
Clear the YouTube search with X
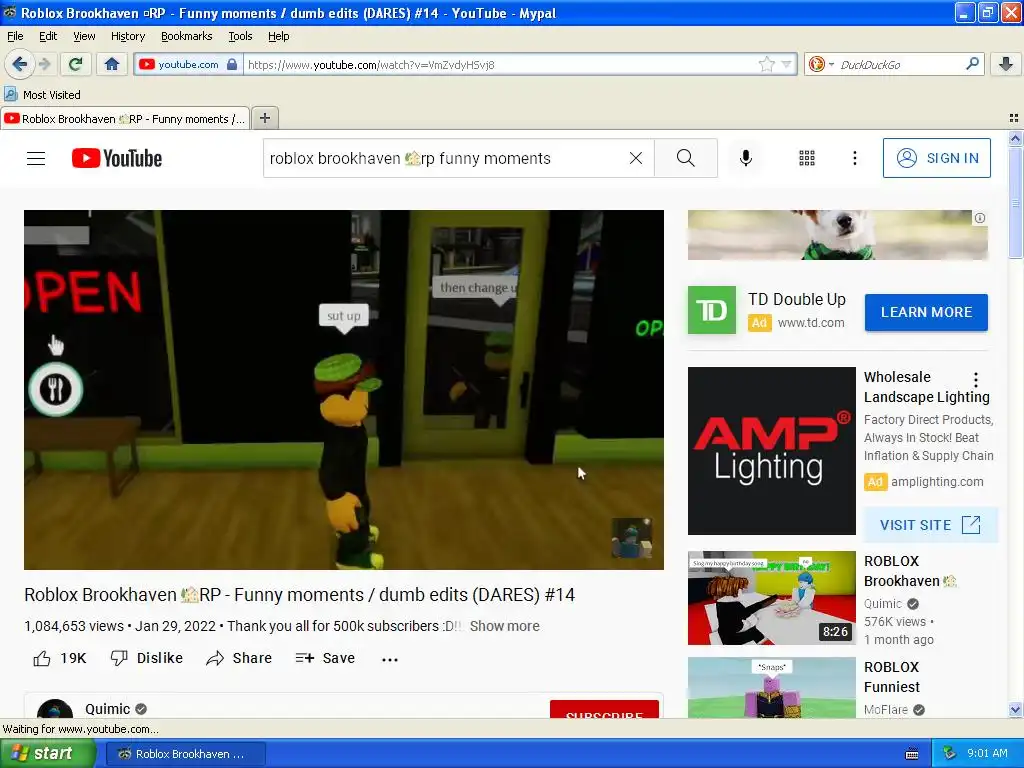(x=635, y=158)
